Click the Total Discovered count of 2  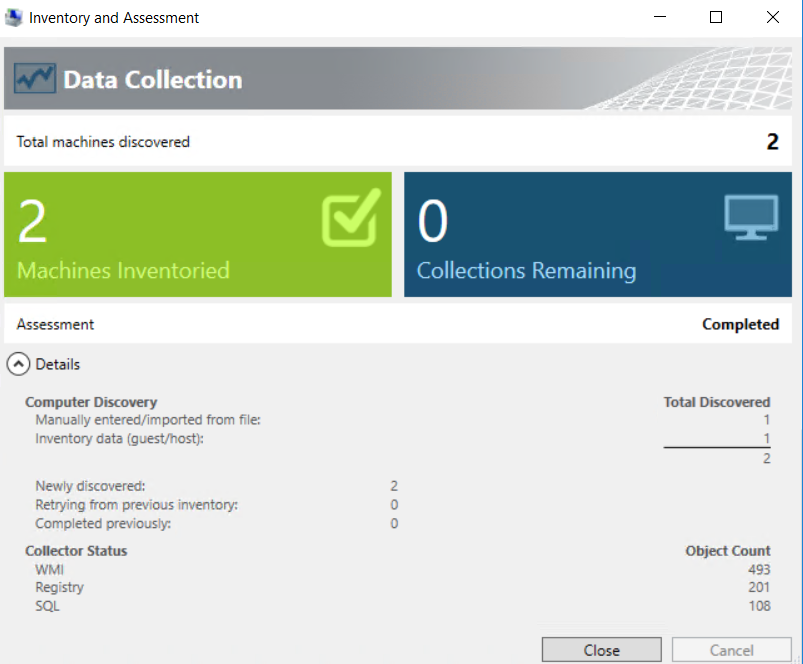pyautogui.click(x=766, y=458)
